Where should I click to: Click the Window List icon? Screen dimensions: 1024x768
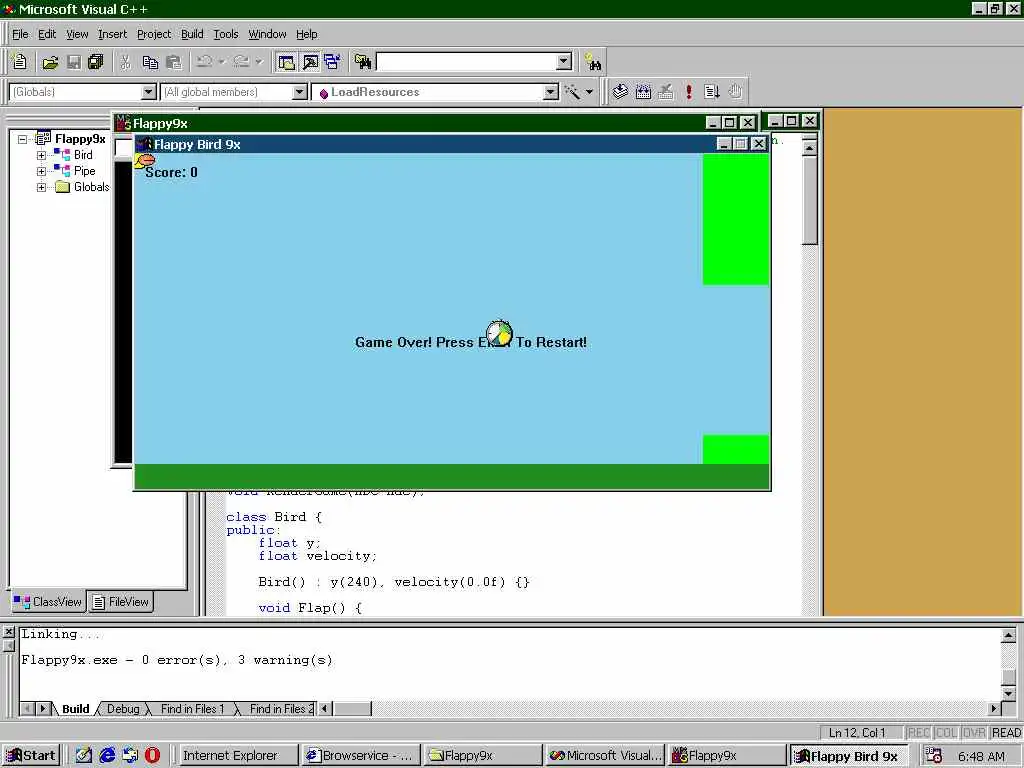click(332, 62)
